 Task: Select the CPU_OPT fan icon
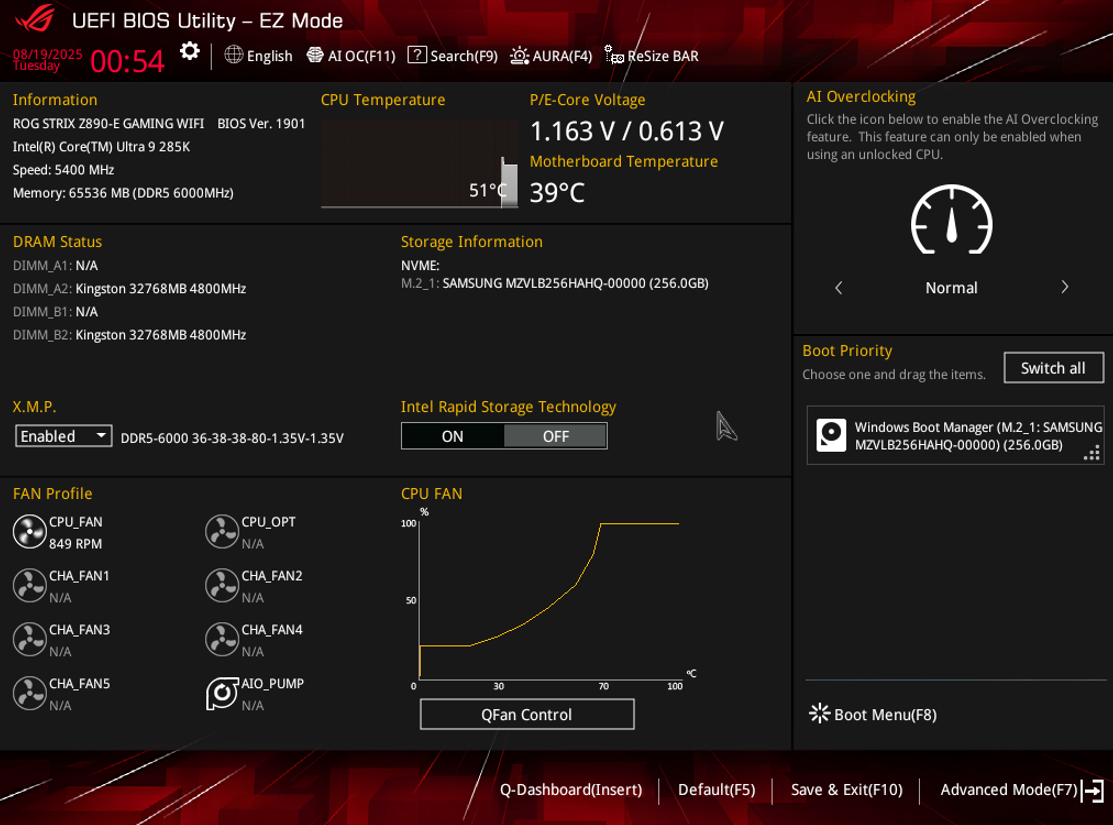221,532
